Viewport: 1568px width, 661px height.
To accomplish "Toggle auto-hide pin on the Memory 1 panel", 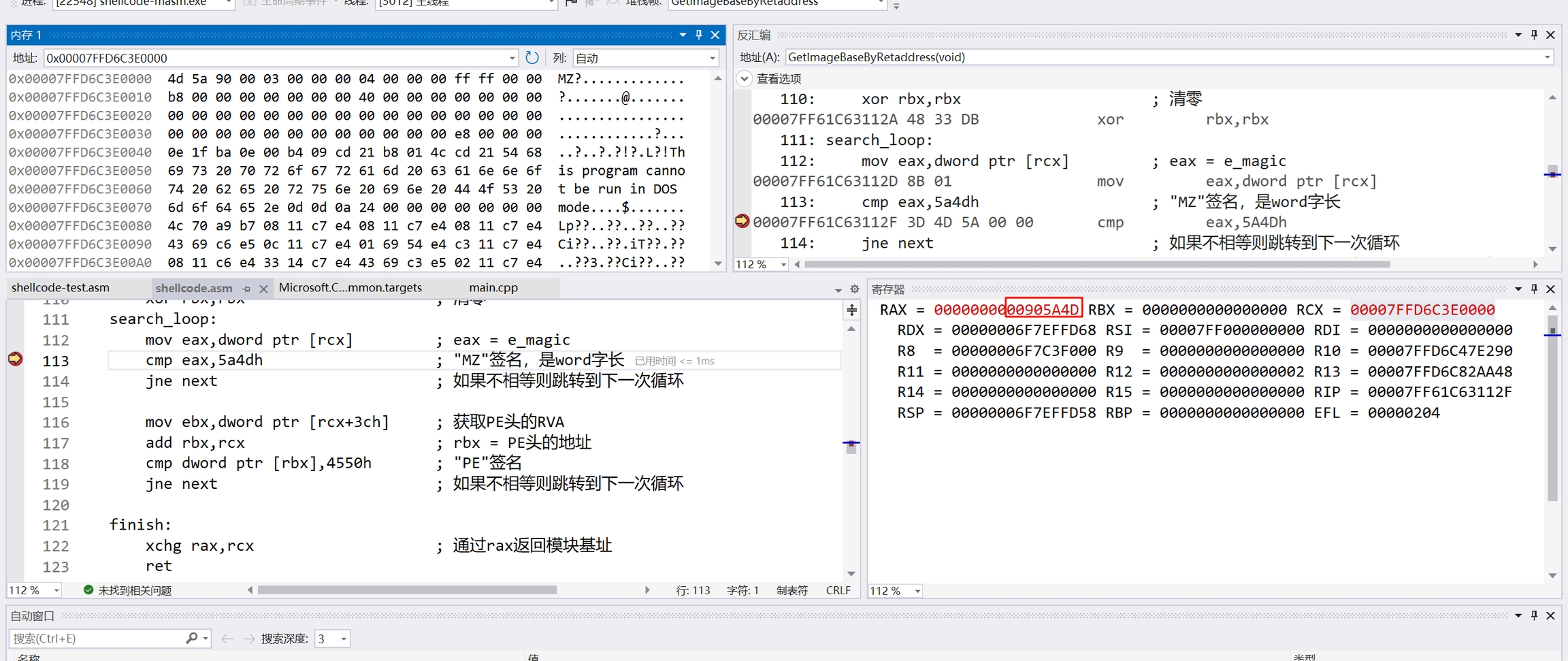I will [x=699, y=35].
